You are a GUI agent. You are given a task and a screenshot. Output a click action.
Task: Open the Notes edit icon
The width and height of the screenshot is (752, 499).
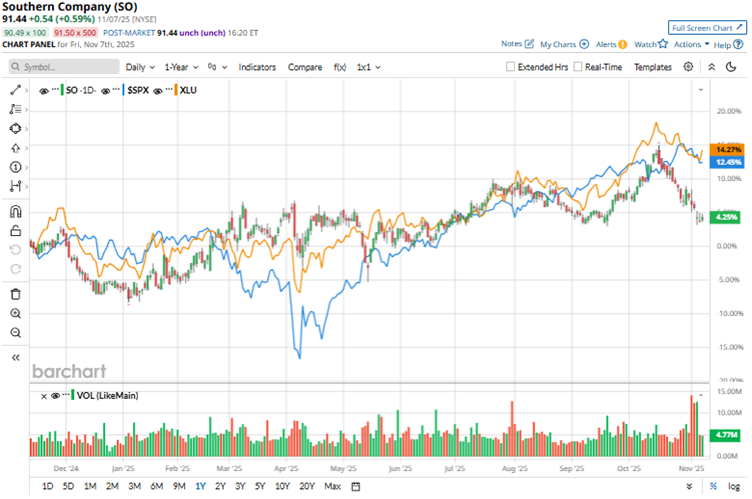pyautogui.click(x=529, y=44)
